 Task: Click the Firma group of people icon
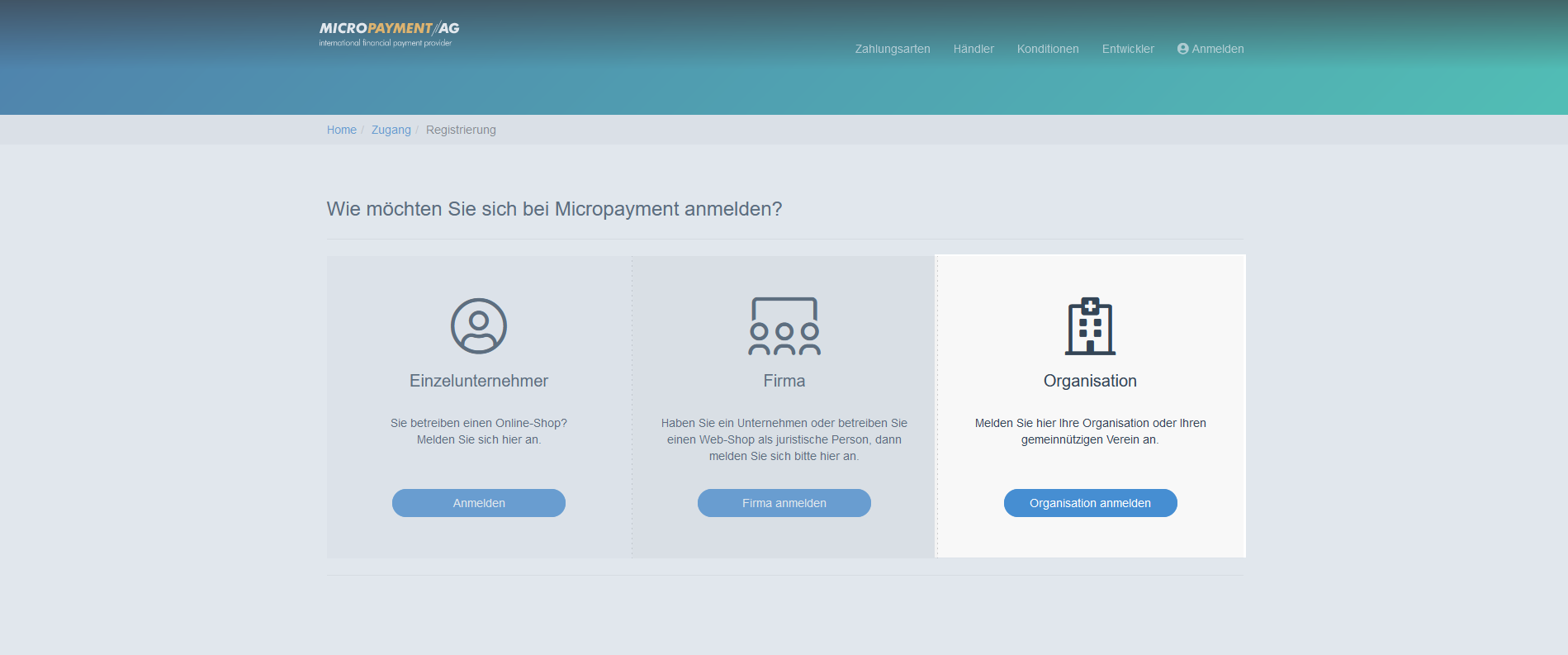(784, 326)
